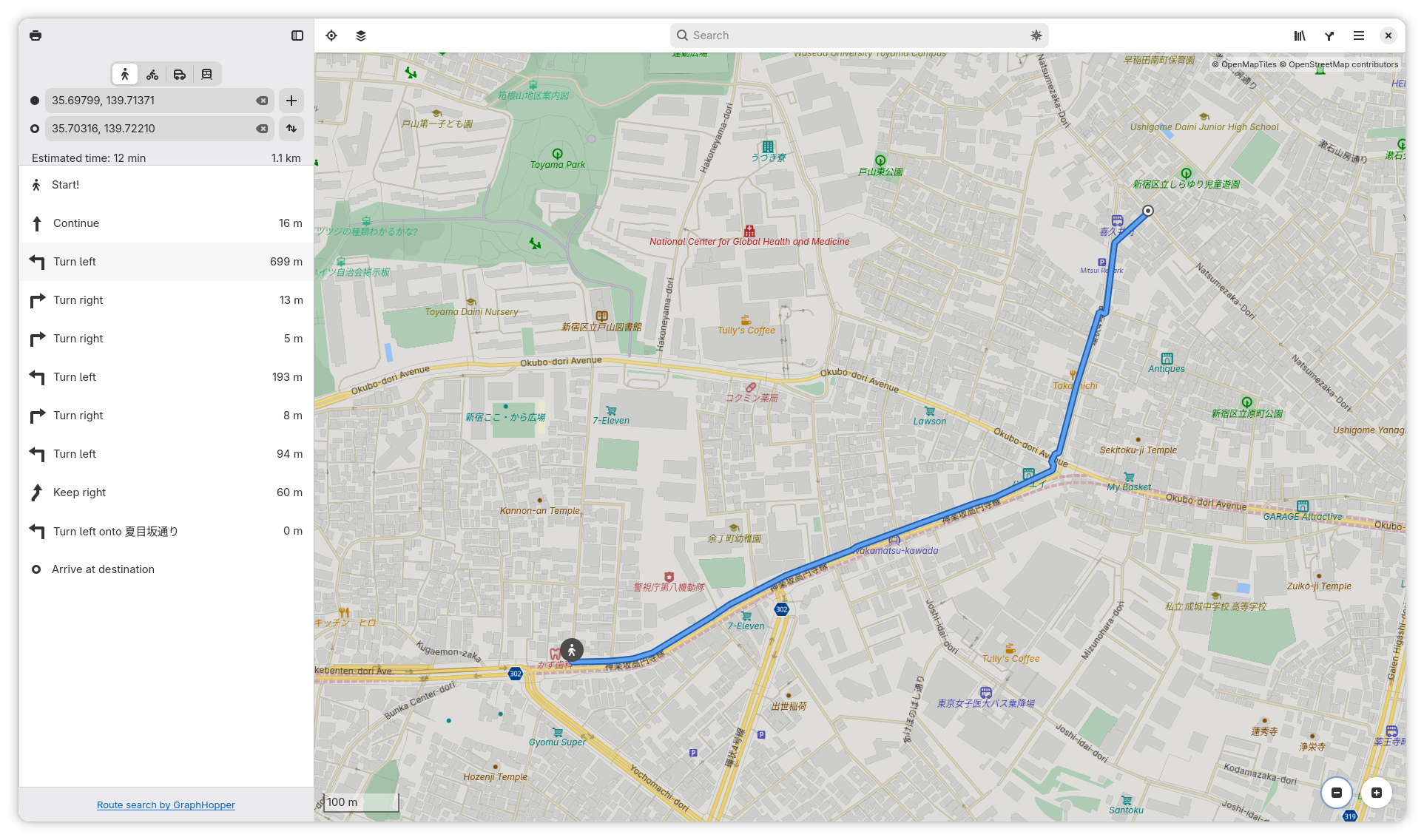
Task: Open the main hamburger menu
Action: [x=1359, y=35]
